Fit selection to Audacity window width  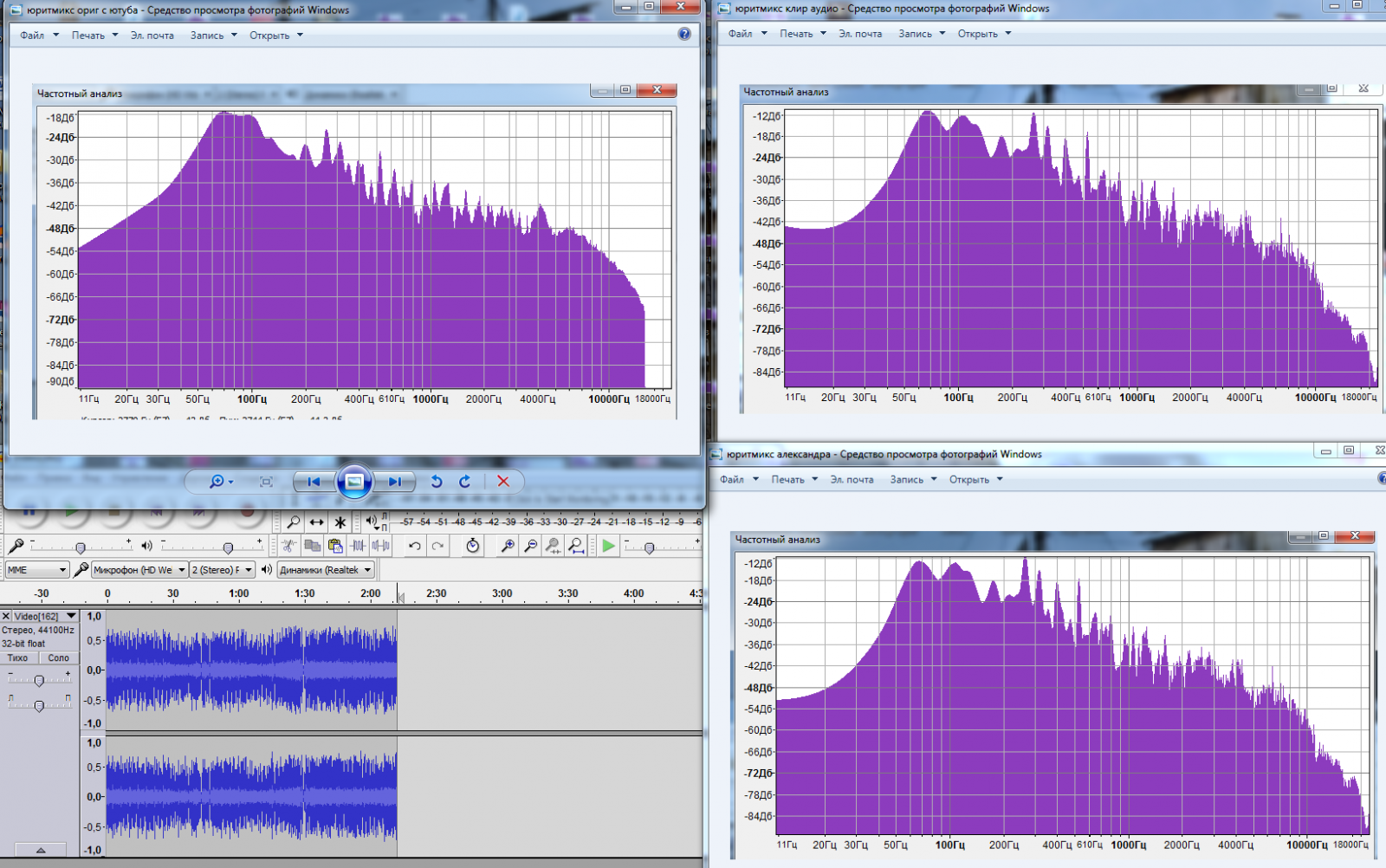point(553,546)
